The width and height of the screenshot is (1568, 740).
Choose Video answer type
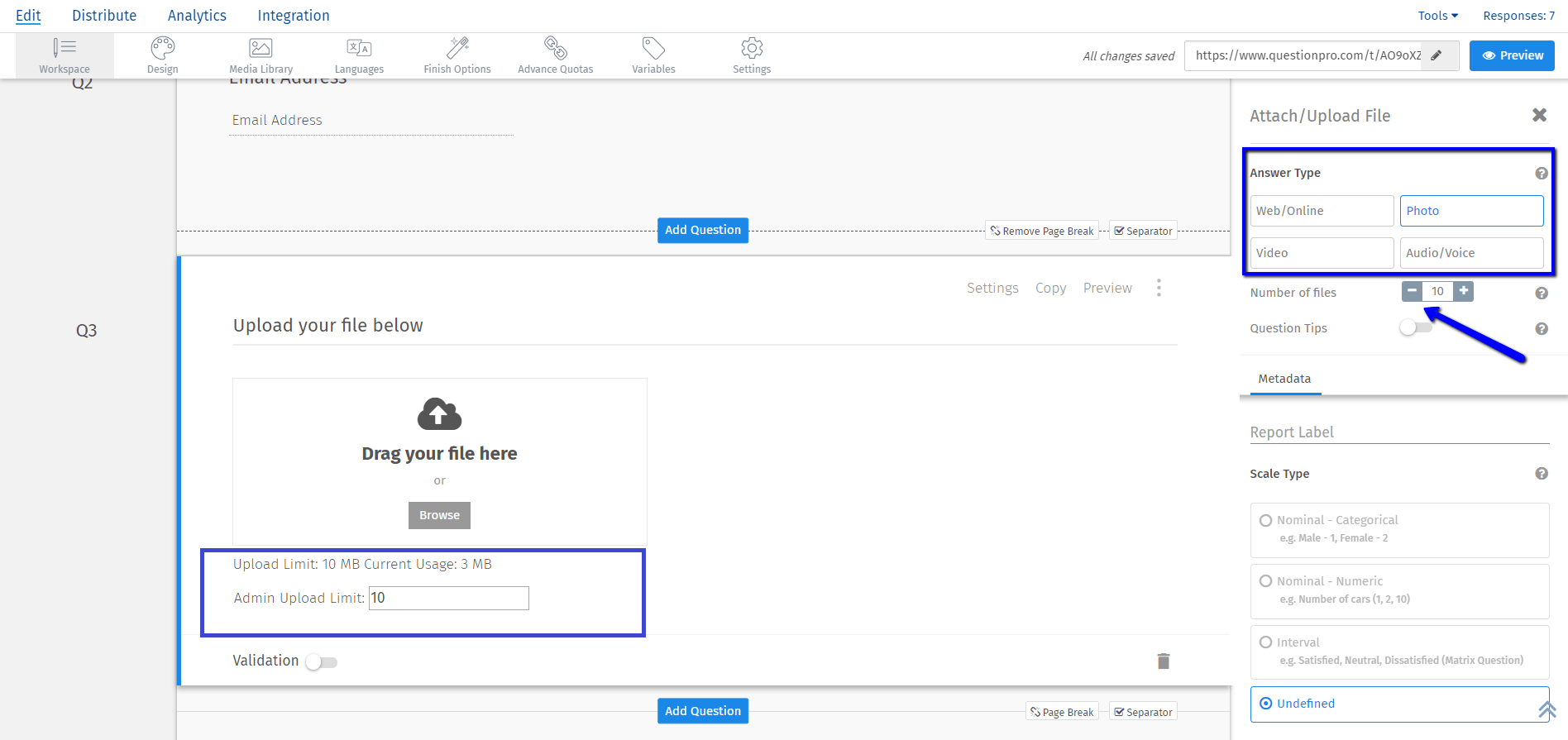click(x=1322, y=253)
